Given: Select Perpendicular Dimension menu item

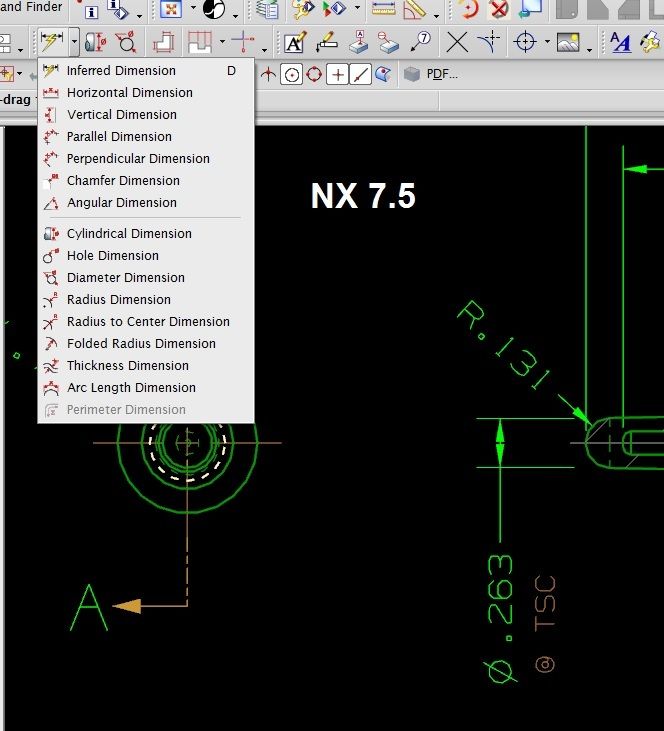Looking at the screenshot, I should [145, 159].
